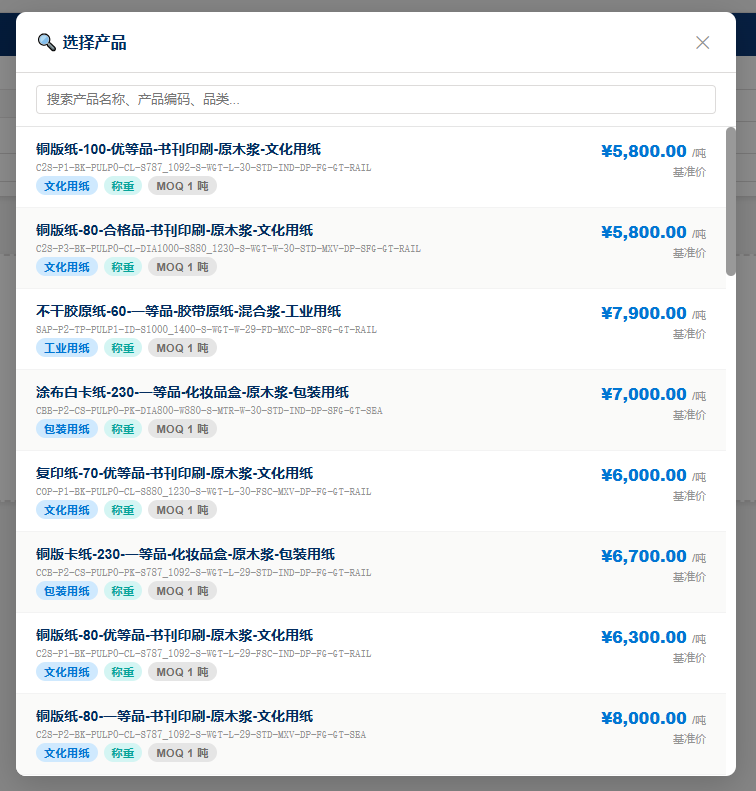Select product 铜版纸-80-优等品-书刊印刷
756x791 pixels.
(x=174, y=635)
